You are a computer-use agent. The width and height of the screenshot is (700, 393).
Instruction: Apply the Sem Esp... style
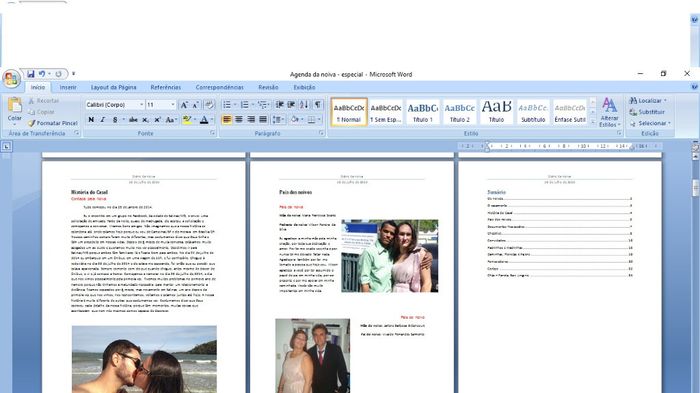[386, 112]
